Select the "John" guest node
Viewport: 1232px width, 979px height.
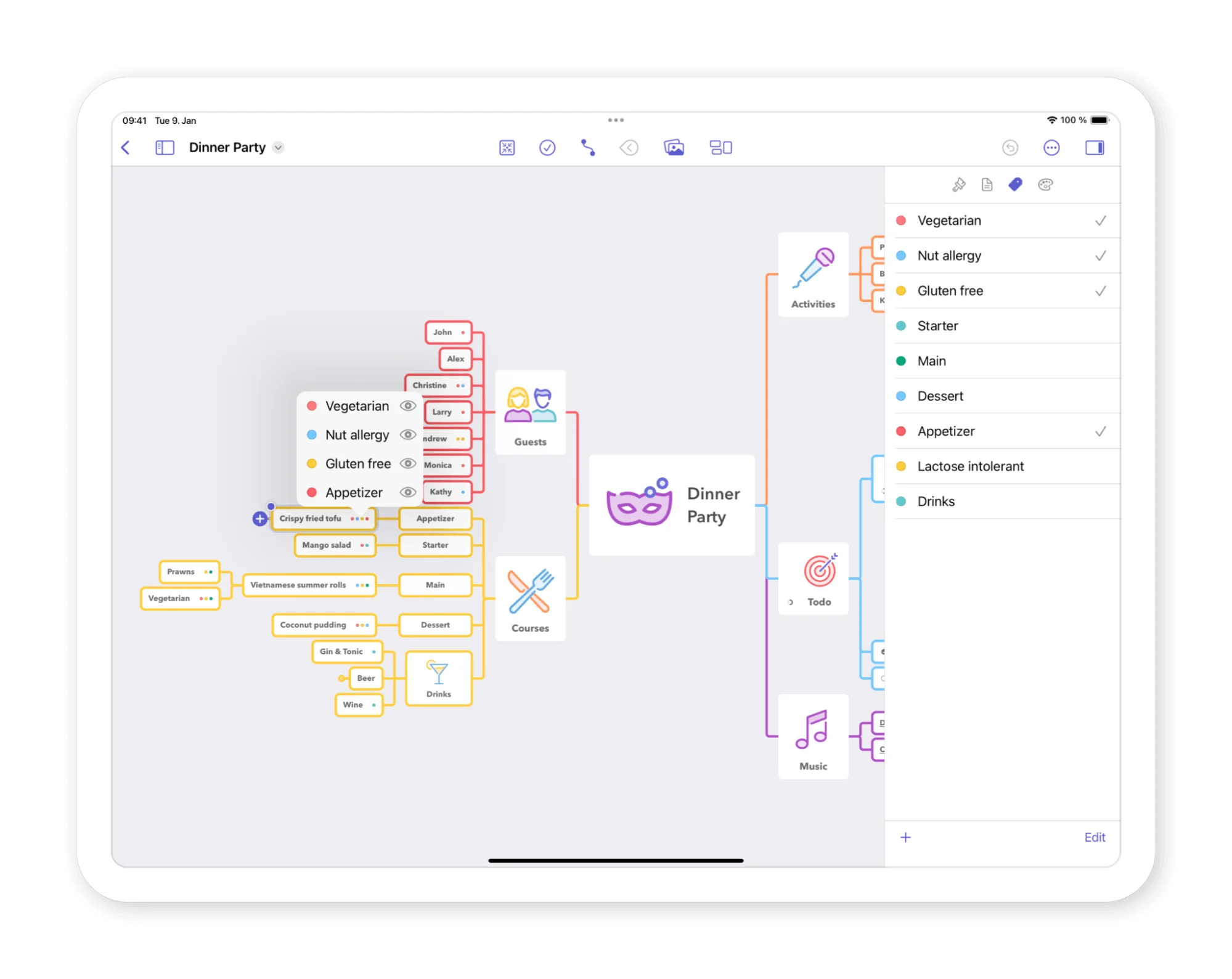[x=449, y=333]
